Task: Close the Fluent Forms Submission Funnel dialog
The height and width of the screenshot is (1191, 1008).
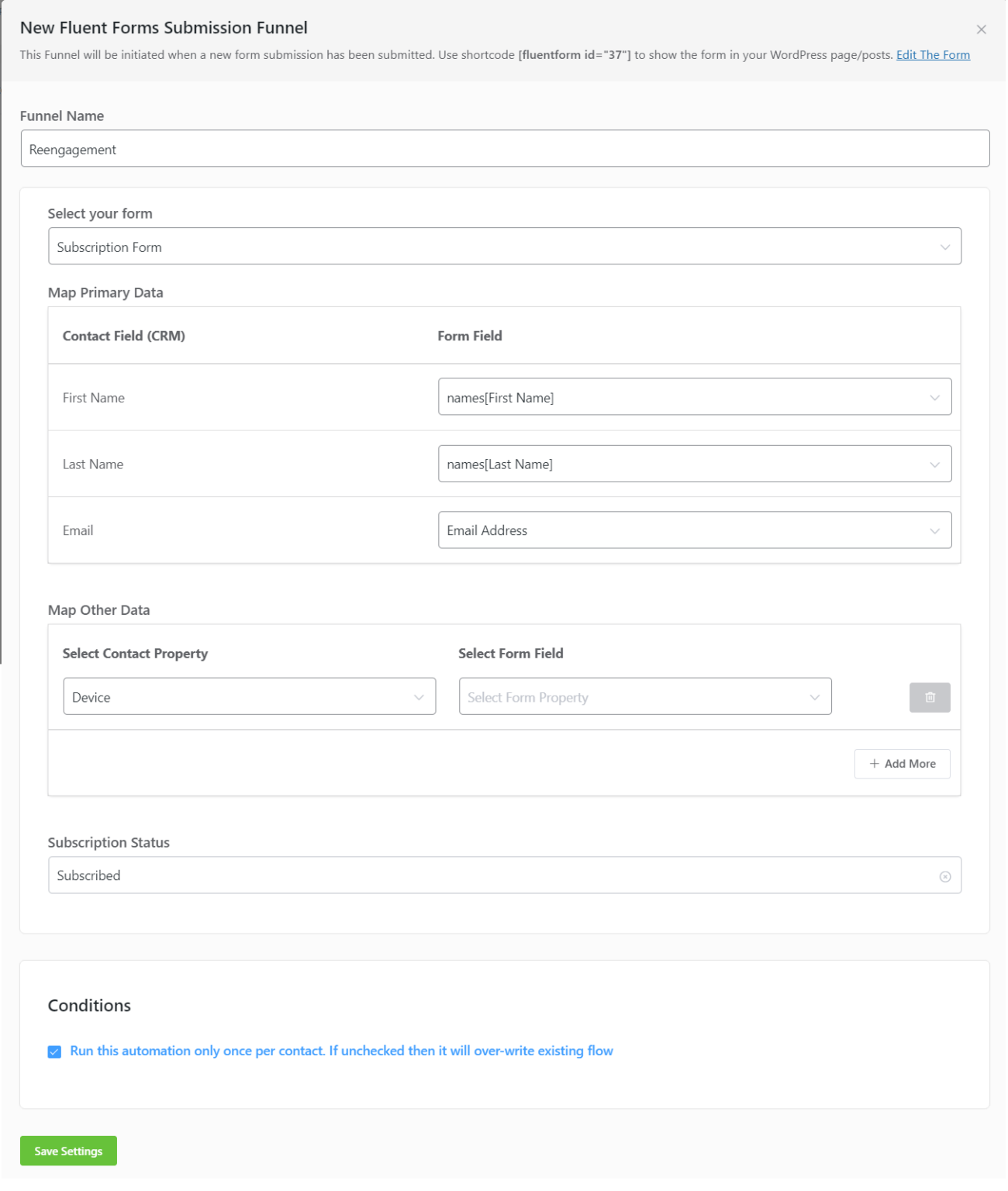Action: [x=981, y=29]
